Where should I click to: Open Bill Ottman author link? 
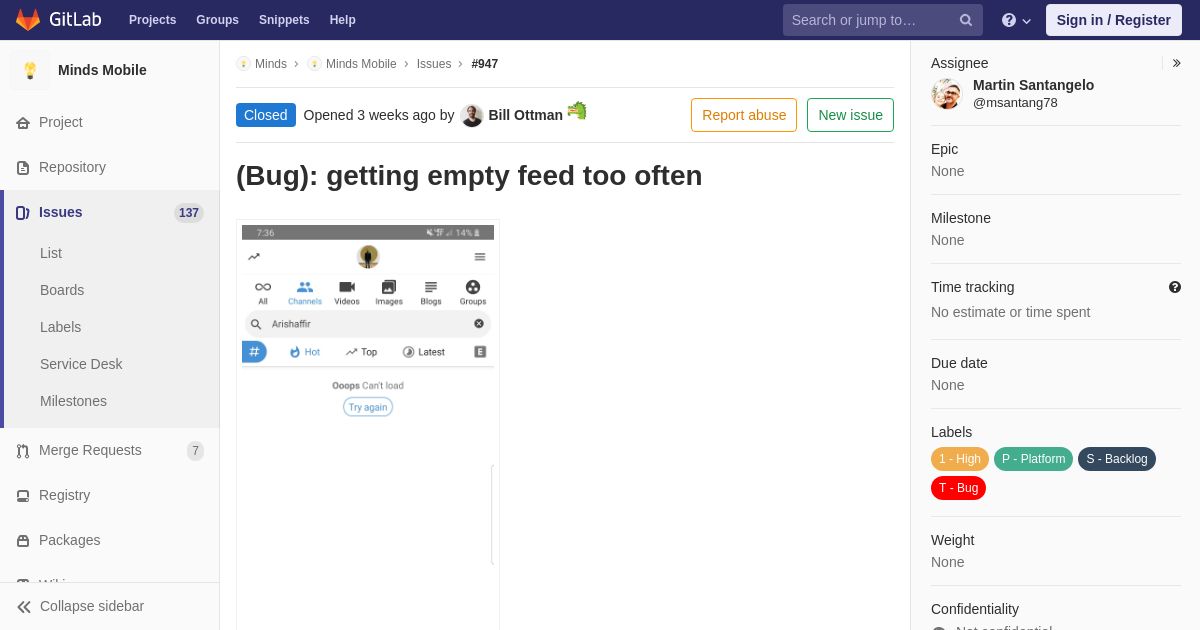pos(526,115)
